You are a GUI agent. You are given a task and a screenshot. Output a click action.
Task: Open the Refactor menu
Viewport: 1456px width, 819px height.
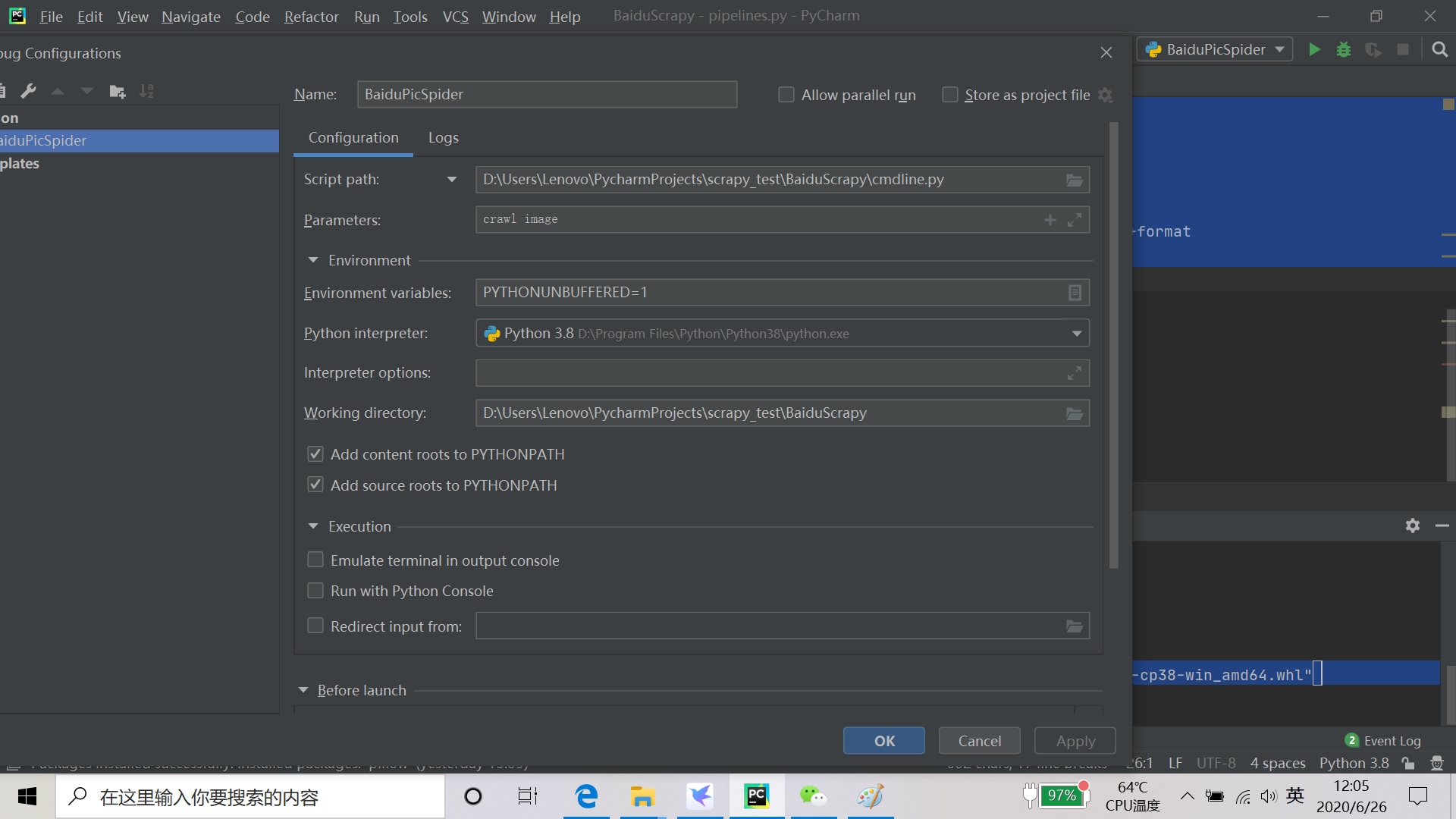click(x=311, y=17)
